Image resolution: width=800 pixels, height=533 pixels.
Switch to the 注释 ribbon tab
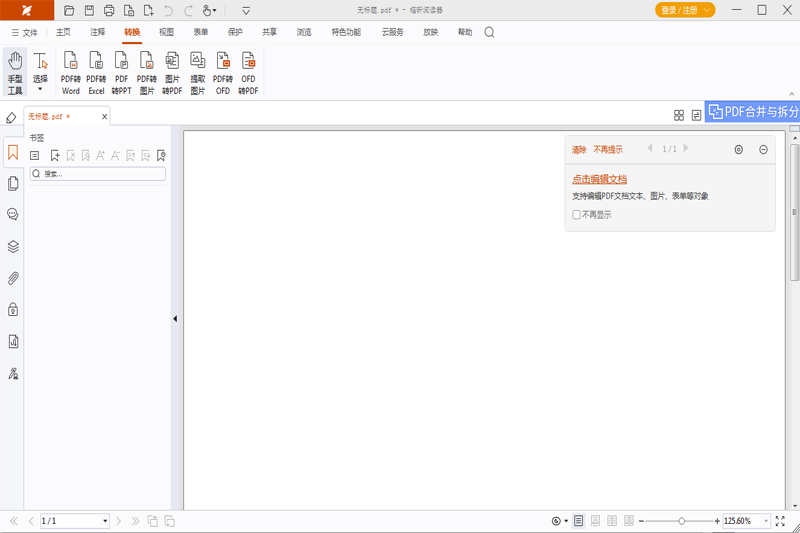(x=97, y=32)
